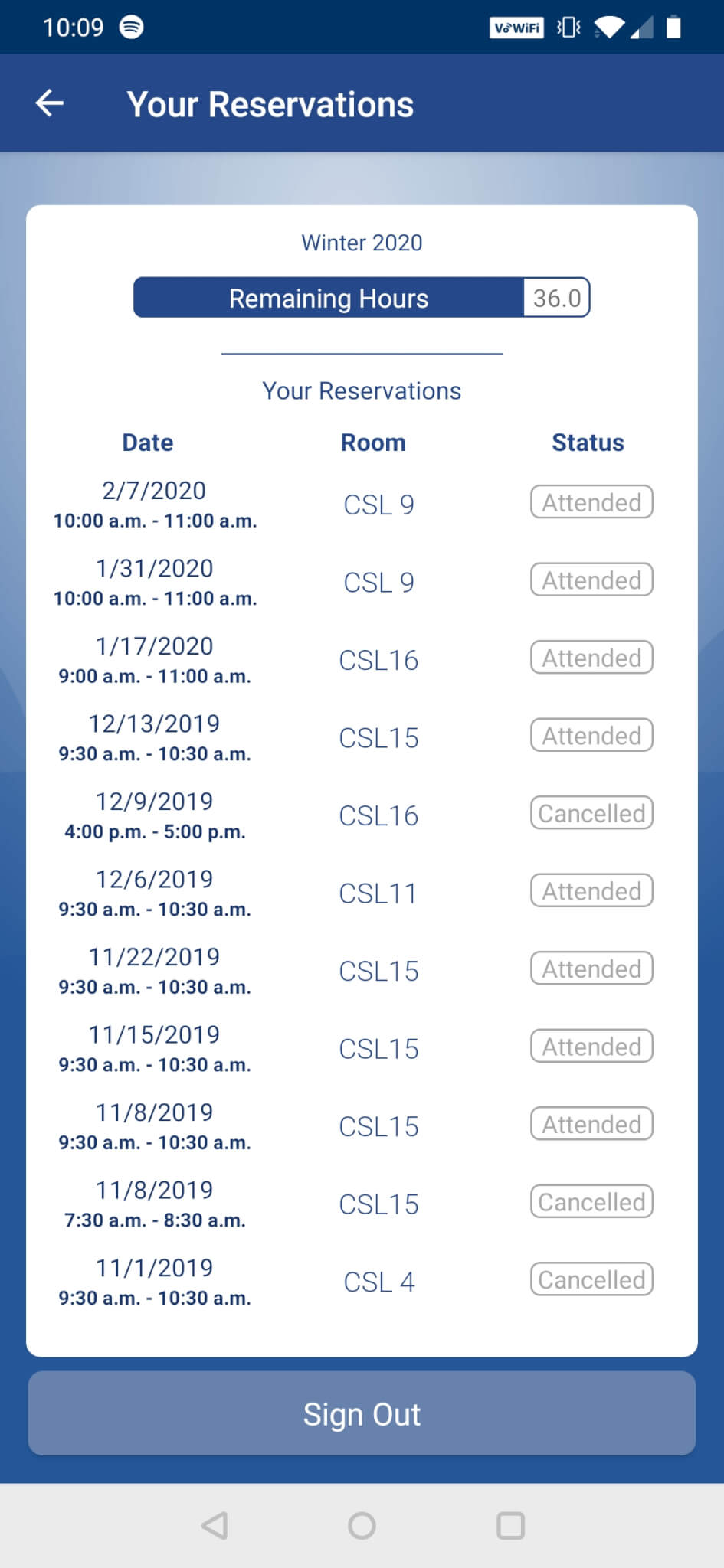Image resolution: width=724 pixels, height=1568 pixels.
Task: Select the Status column header
Action: pyautogui.click(x=588, y=443)
